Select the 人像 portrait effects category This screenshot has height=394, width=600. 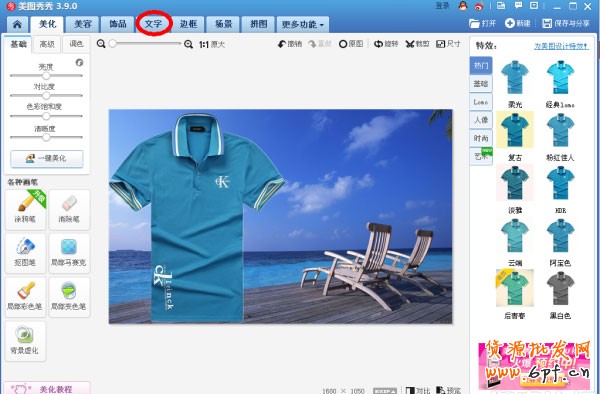pyautogui.click(x=481, y=120)
